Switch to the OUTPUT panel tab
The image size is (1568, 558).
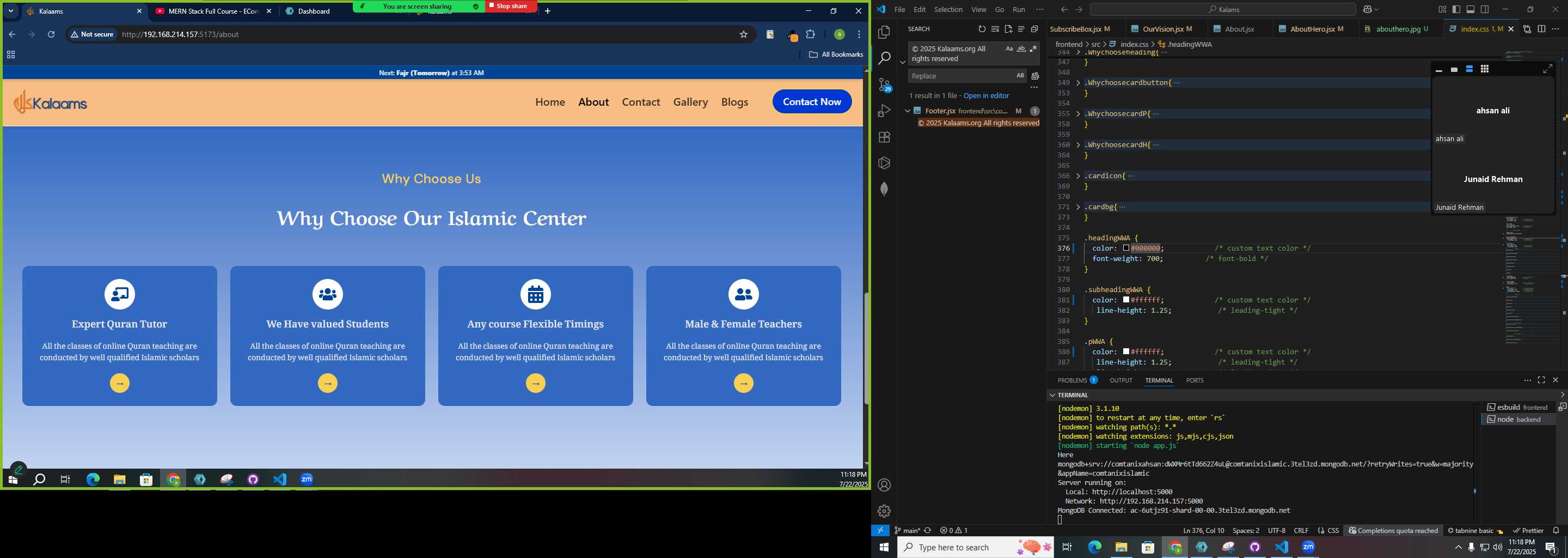point(1120,380)
